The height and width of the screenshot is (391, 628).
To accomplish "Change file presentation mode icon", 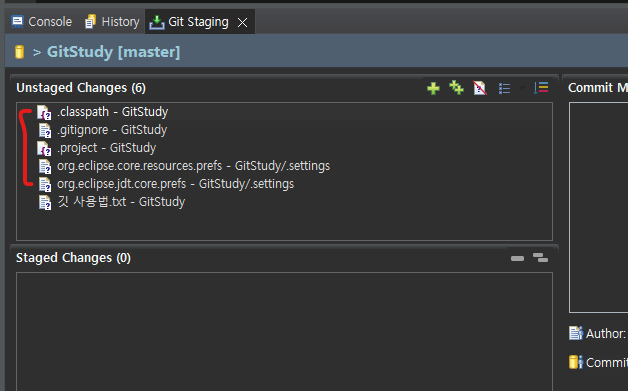I will 504,88.
